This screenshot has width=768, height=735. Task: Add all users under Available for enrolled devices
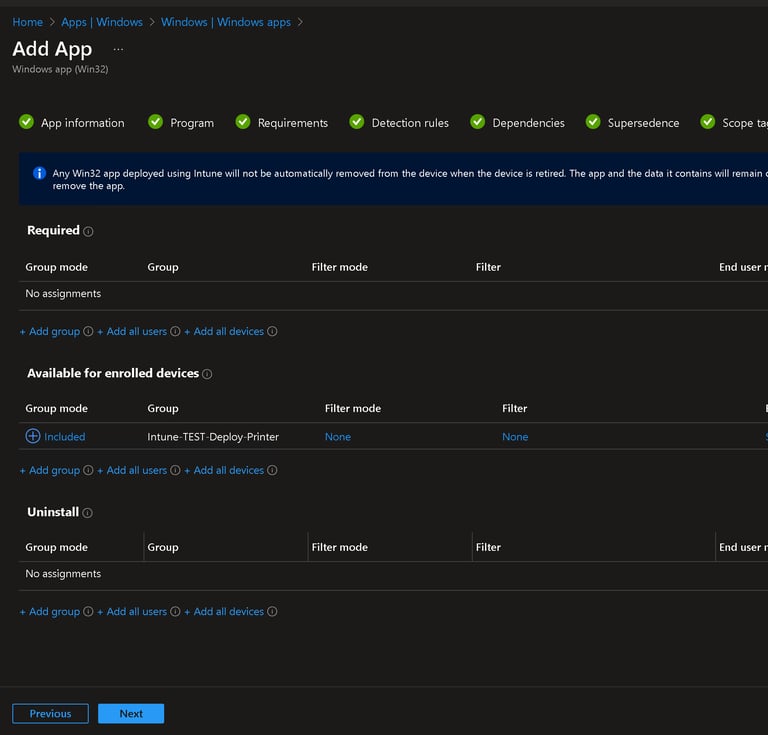point(132,470)
